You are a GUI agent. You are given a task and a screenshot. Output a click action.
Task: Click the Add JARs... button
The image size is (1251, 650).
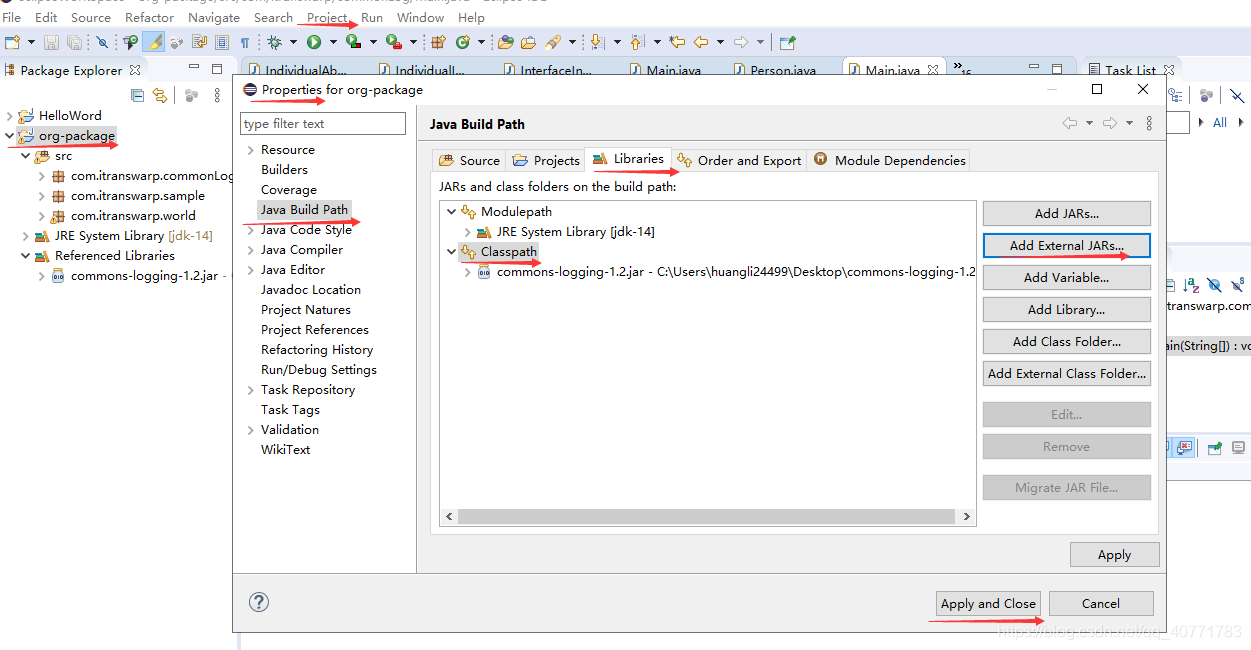[x=1066, y=213]
